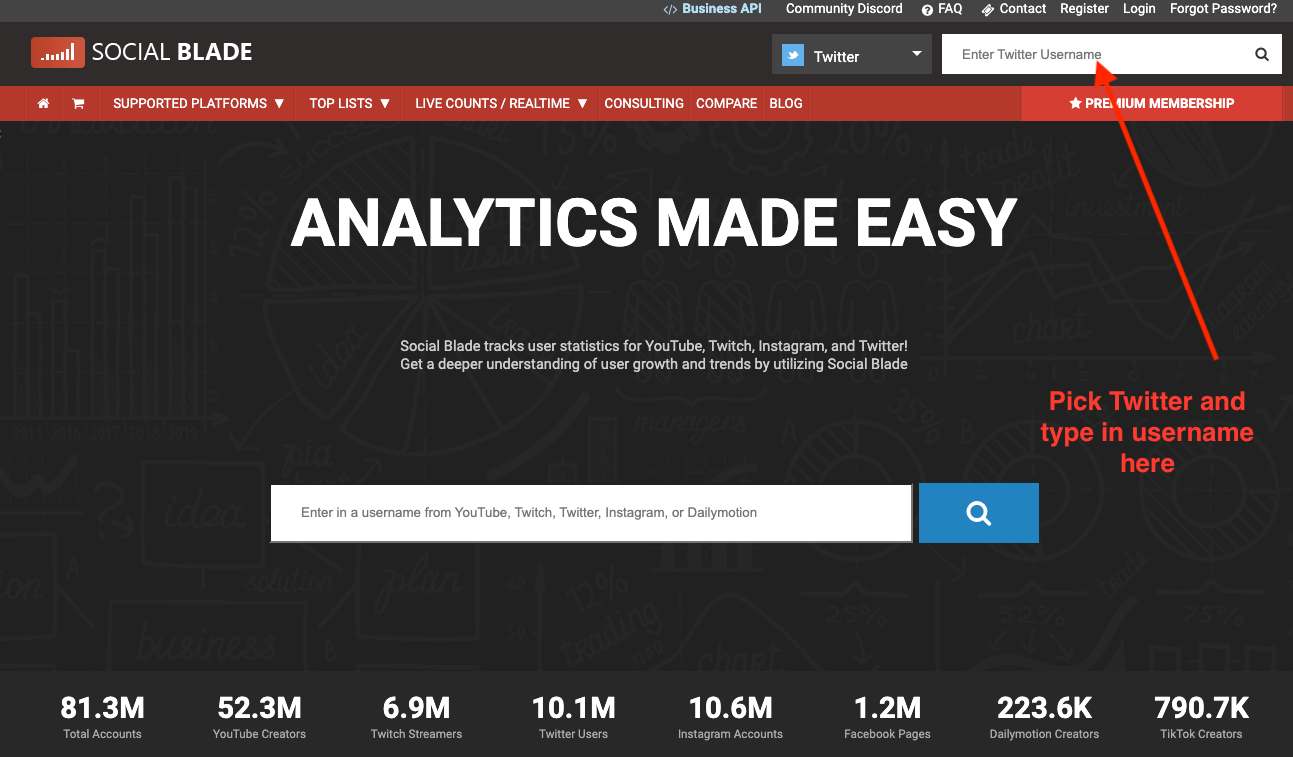Expand the Supported Platforms menu
The height and width of the screenshot is (757, 1293).
[x=198, y=103]
